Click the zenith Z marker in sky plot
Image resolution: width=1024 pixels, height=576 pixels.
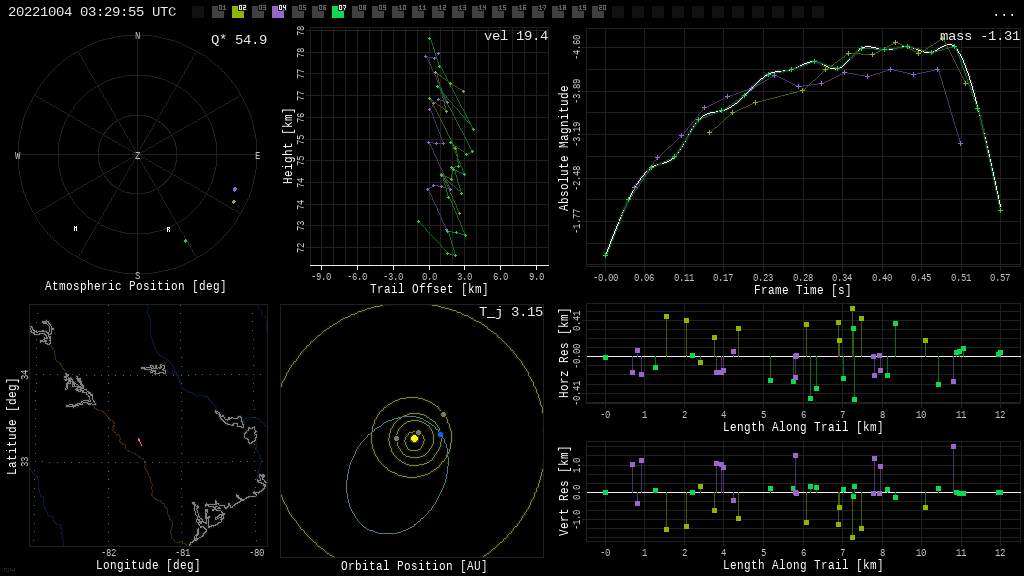[x=138, y=156]
